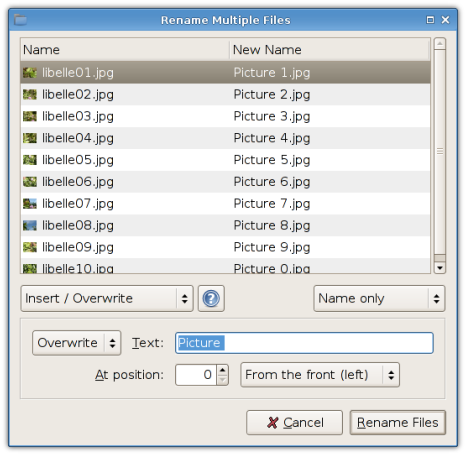Click the libelle01.jpg thumbnail icon

30,73
